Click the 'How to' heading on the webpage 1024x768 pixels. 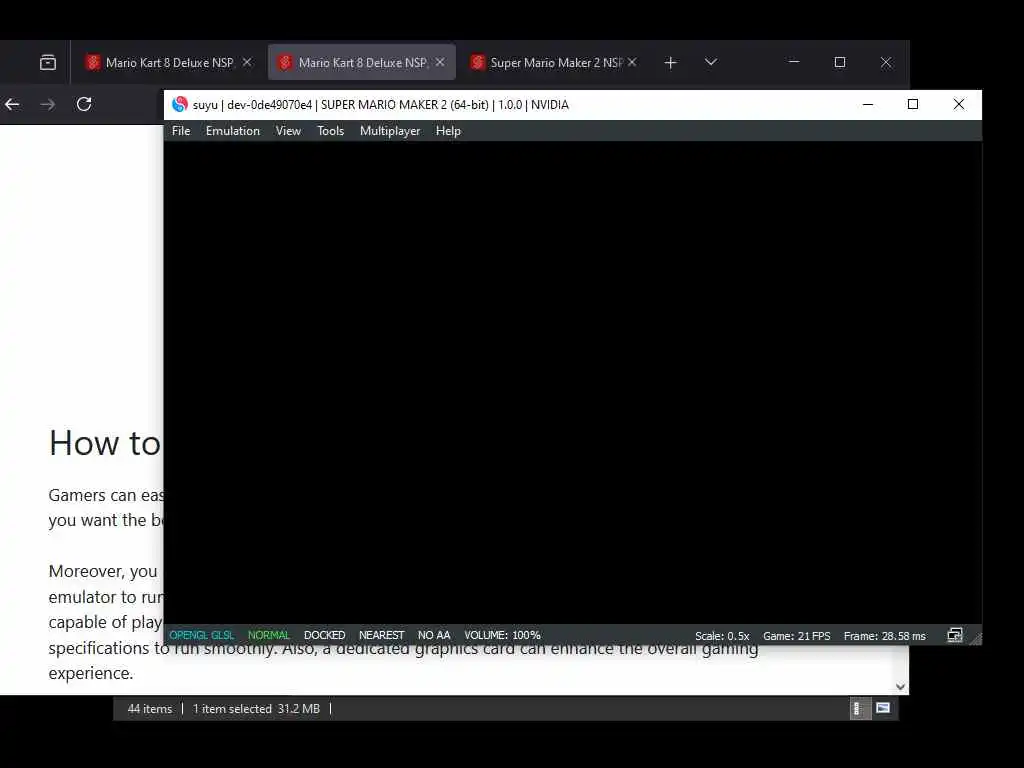pyautogui.click(x=104, y=443)
